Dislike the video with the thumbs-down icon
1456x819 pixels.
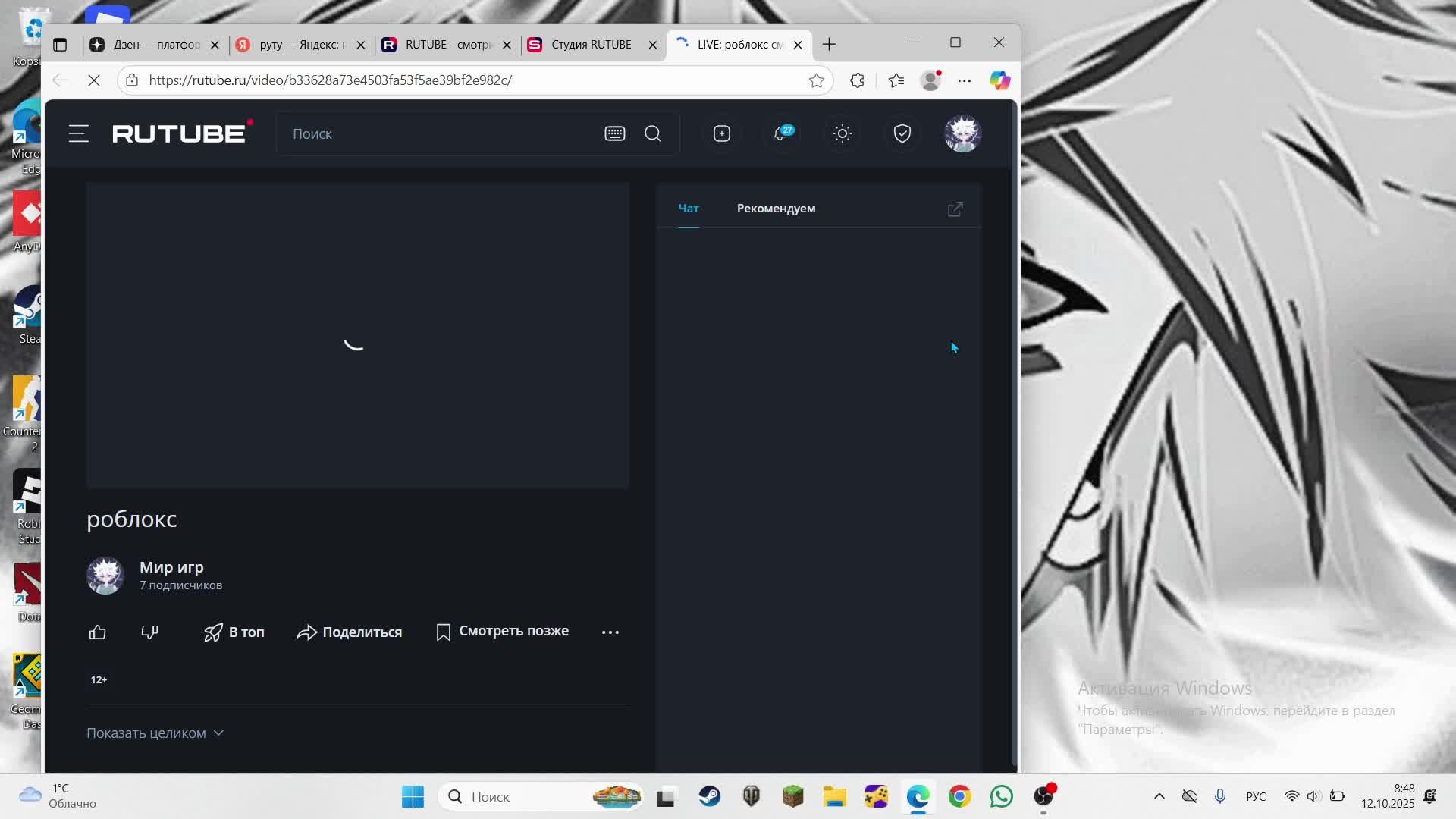(149, 632)
